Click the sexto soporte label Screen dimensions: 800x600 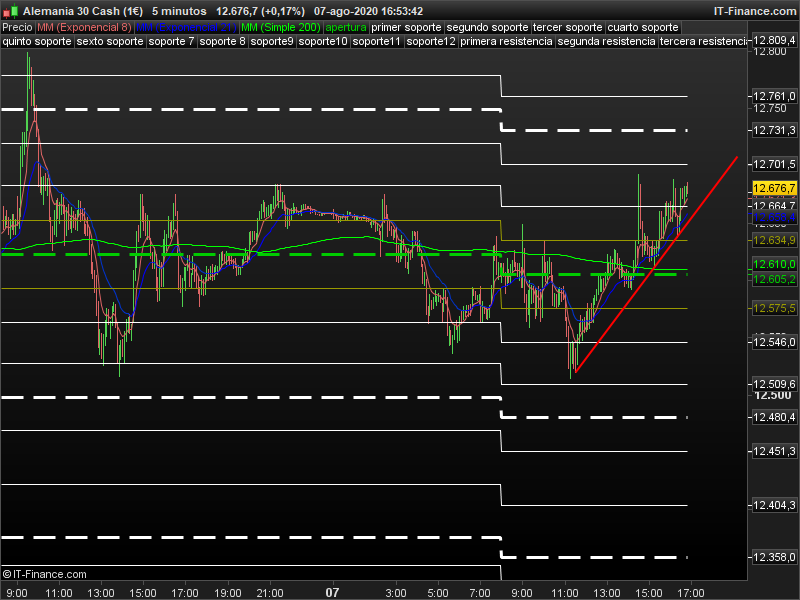coord(110,42)
